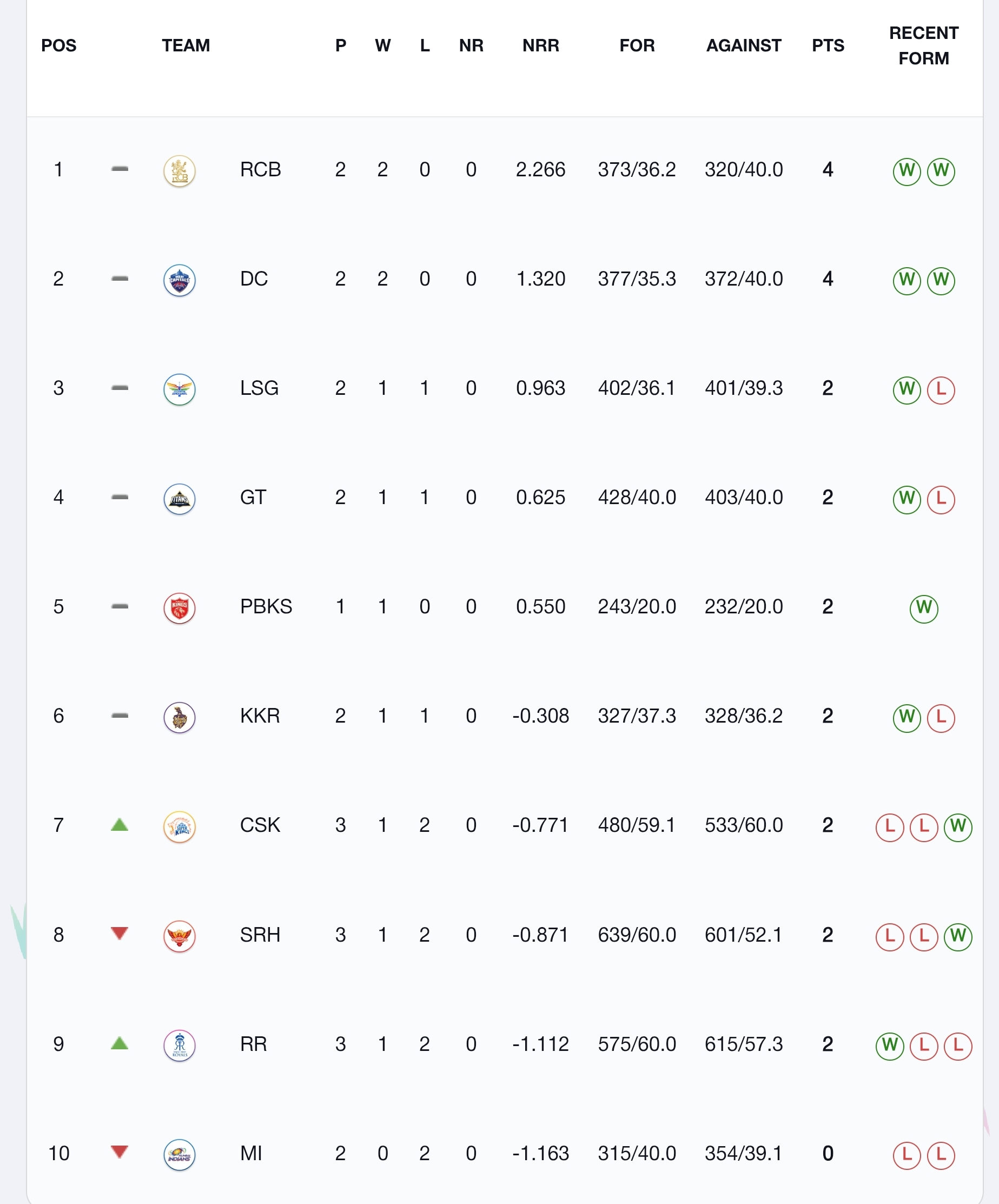Click CSK's green W form badge

pyautogui.click(x=958, y=827)
